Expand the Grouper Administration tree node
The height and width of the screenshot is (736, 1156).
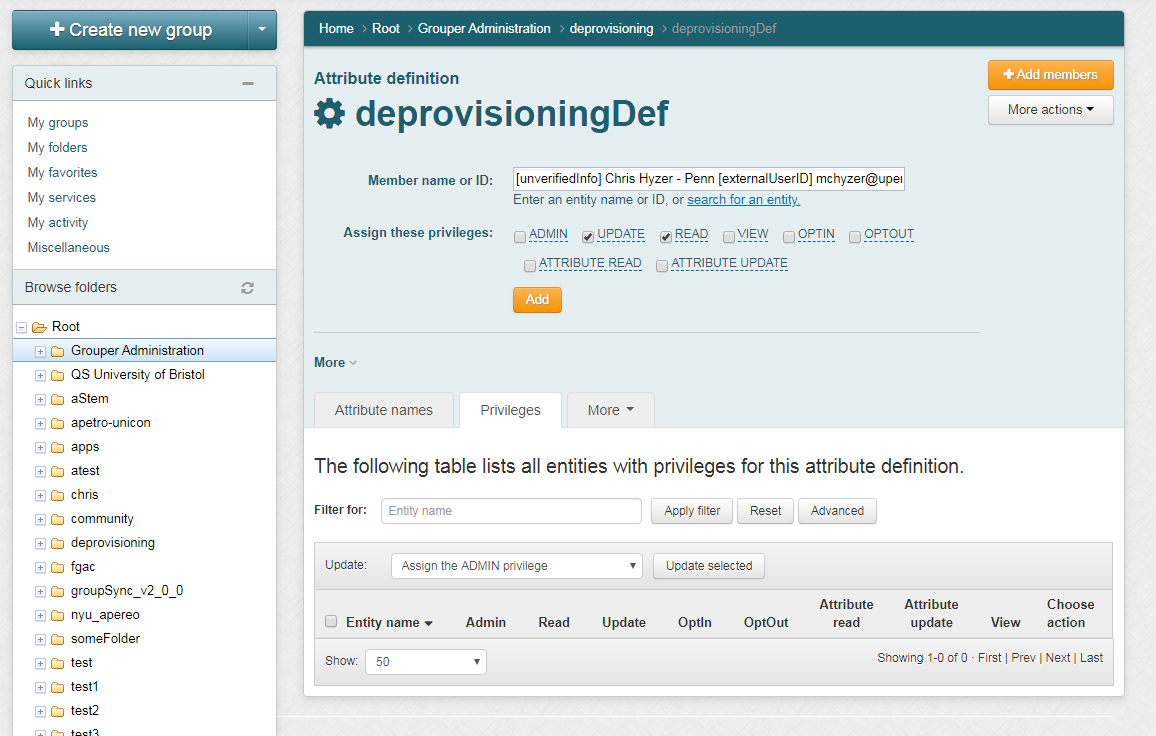pyautogui.click(x=41, y=352)
